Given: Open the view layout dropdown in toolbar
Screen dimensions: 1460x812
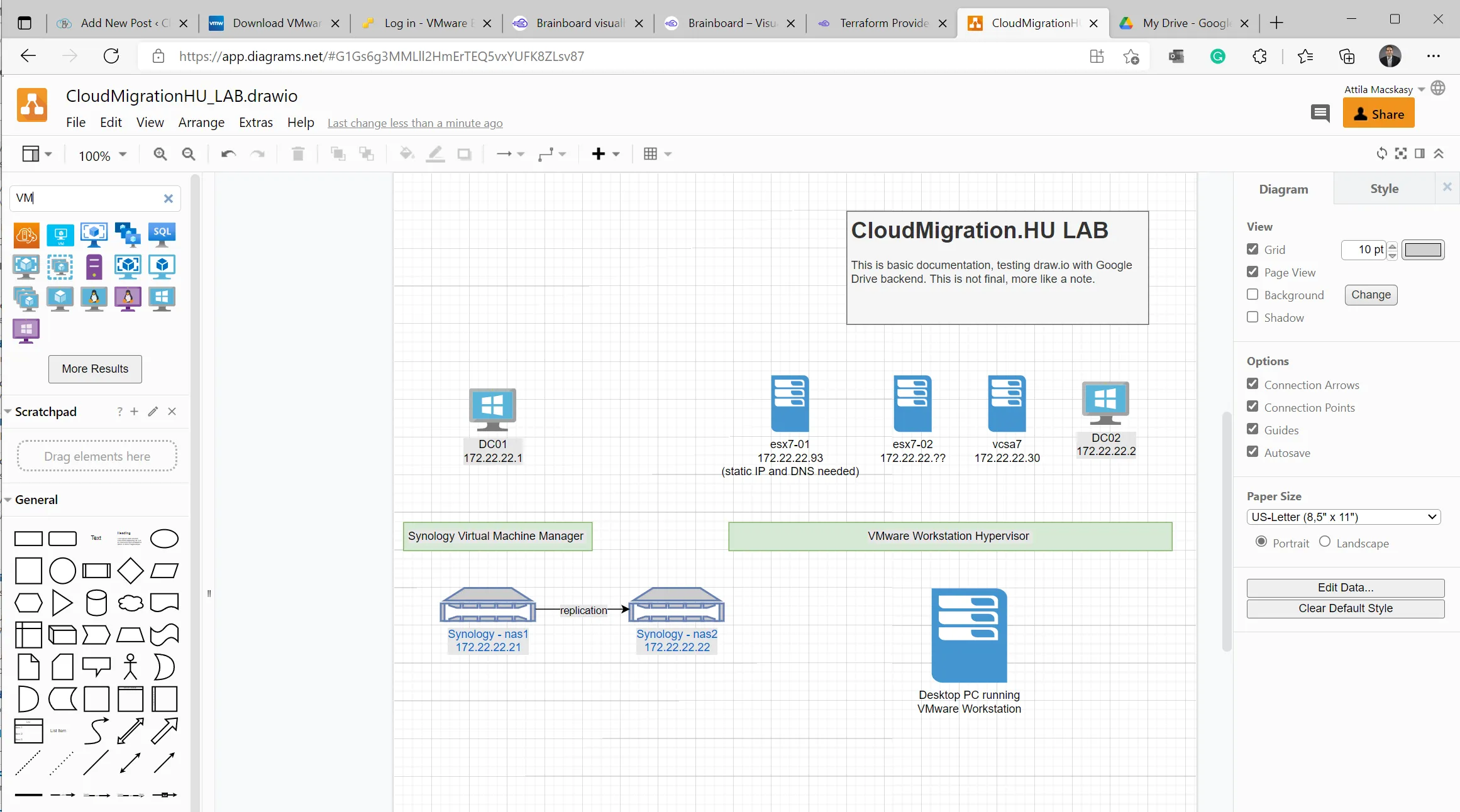Looking at the screenshot, I should (x=37, y=154).
